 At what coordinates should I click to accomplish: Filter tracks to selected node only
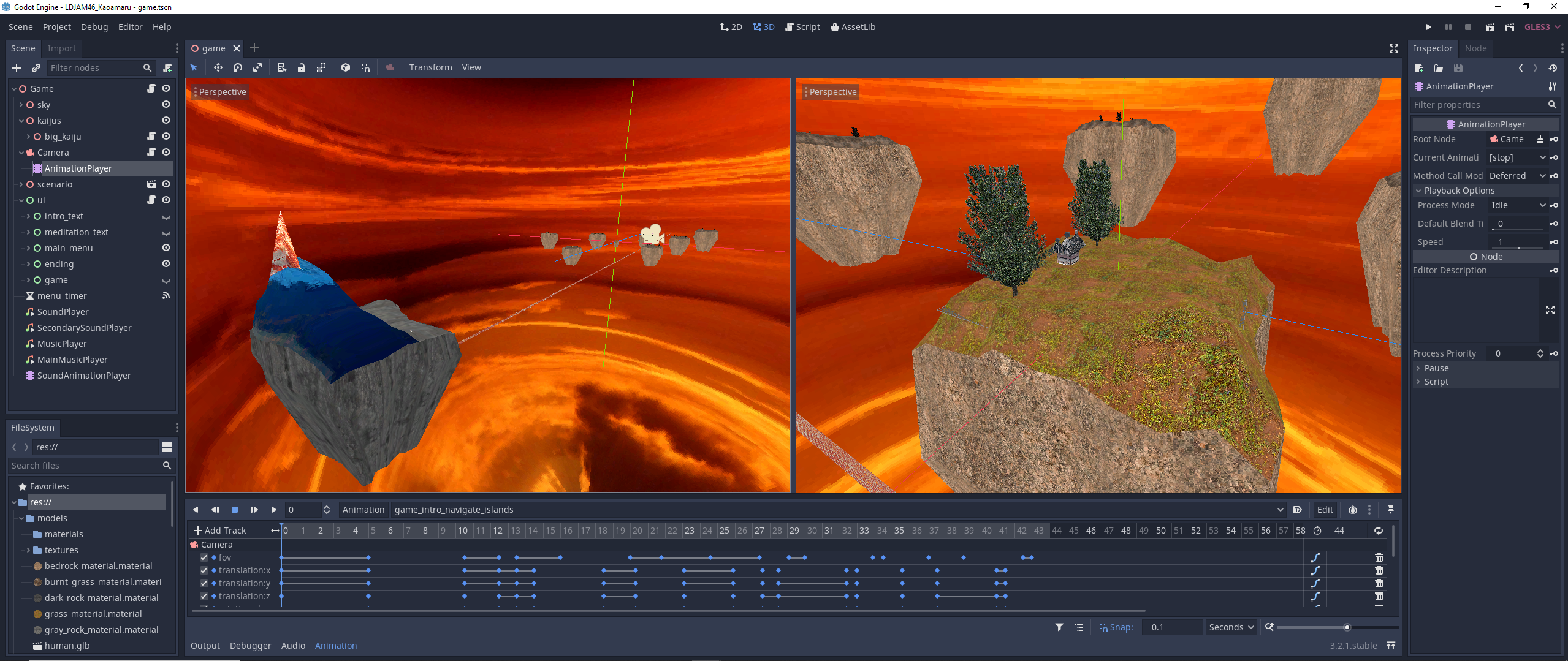click(1059, 627)
